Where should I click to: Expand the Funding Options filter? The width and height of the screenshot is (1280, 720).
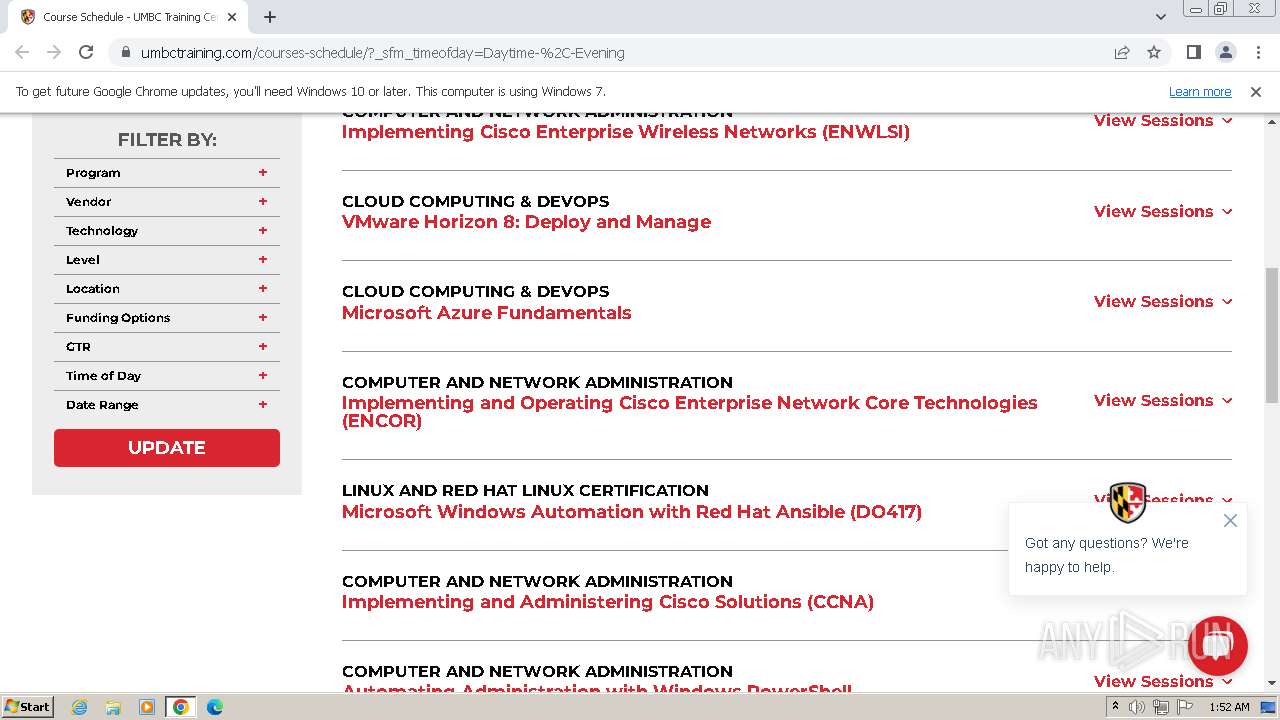coord(167,318)
